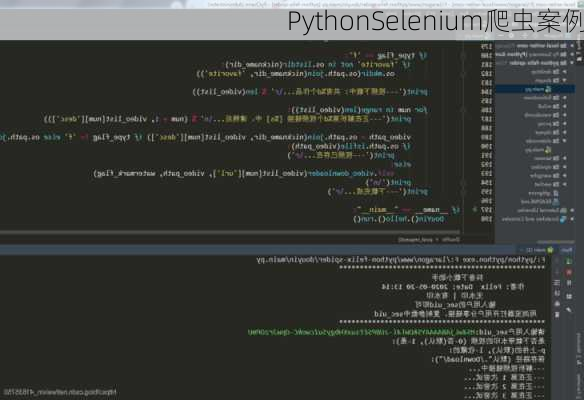Click line number 179 in the gutter
Screen dimensions: 584x400
486,47
